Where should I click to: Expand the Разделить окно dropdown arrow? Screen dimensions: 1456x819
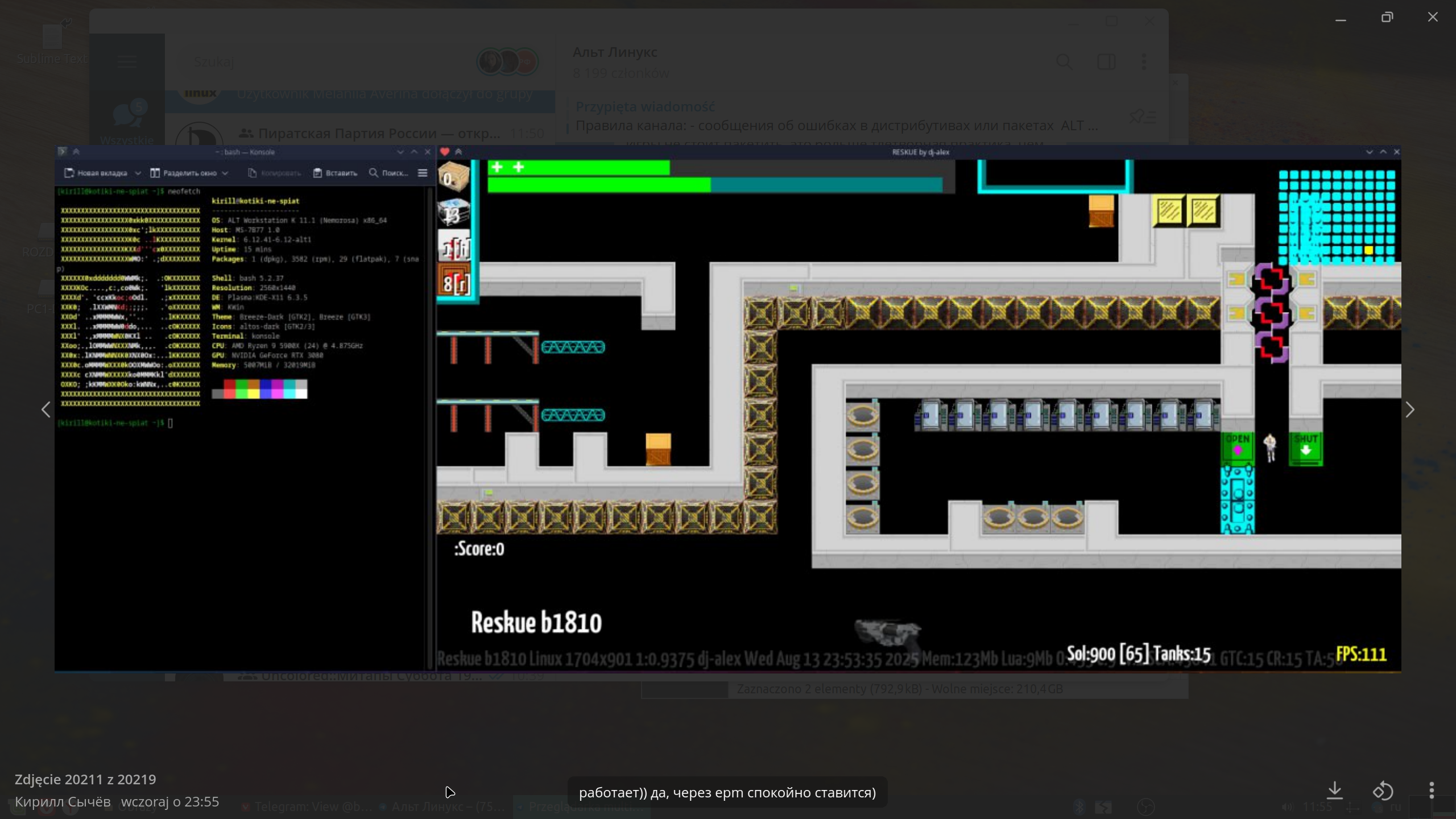click(225, 173)
